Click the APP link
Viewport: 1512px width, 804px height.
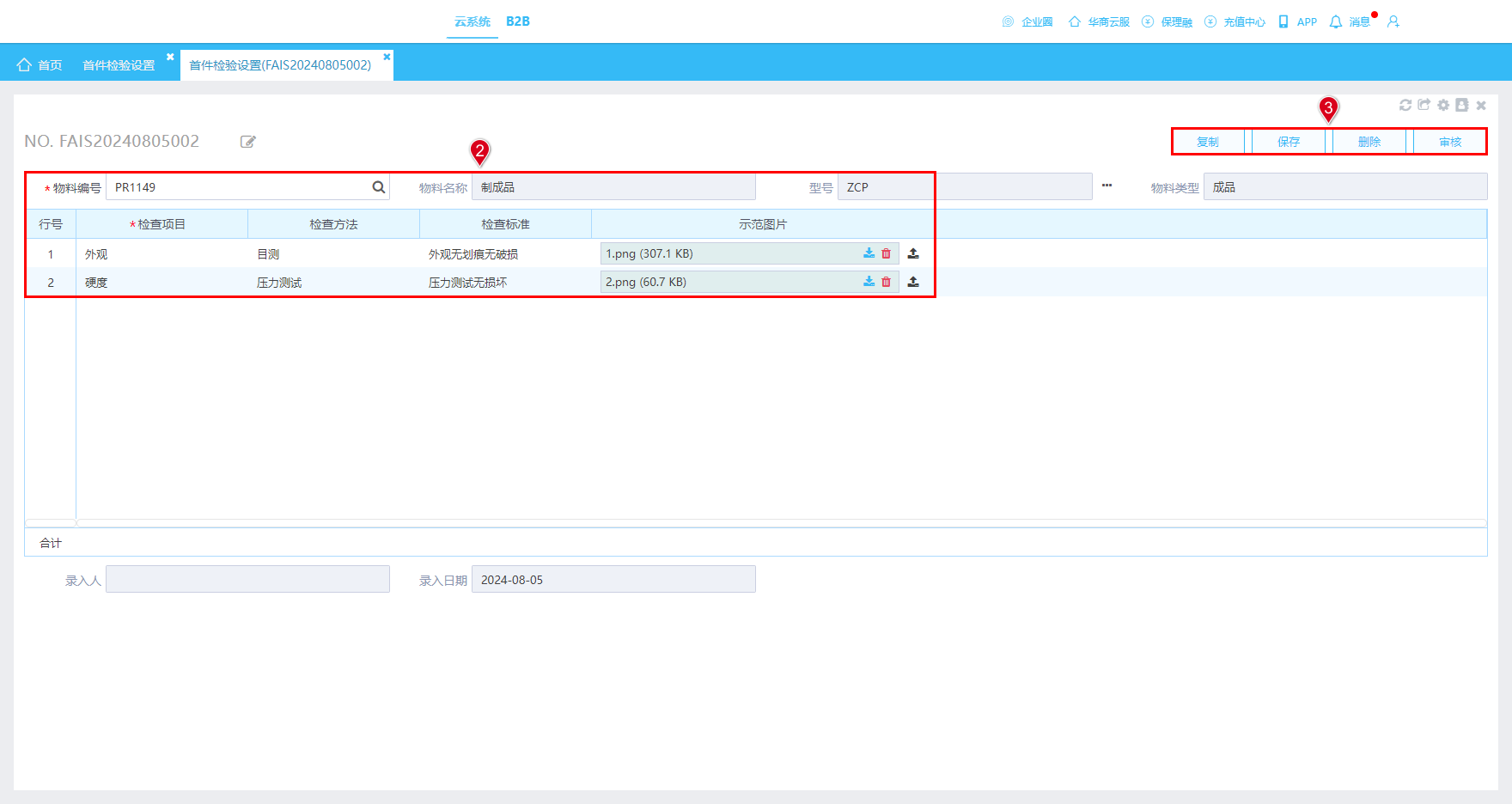pos(1297,21)
